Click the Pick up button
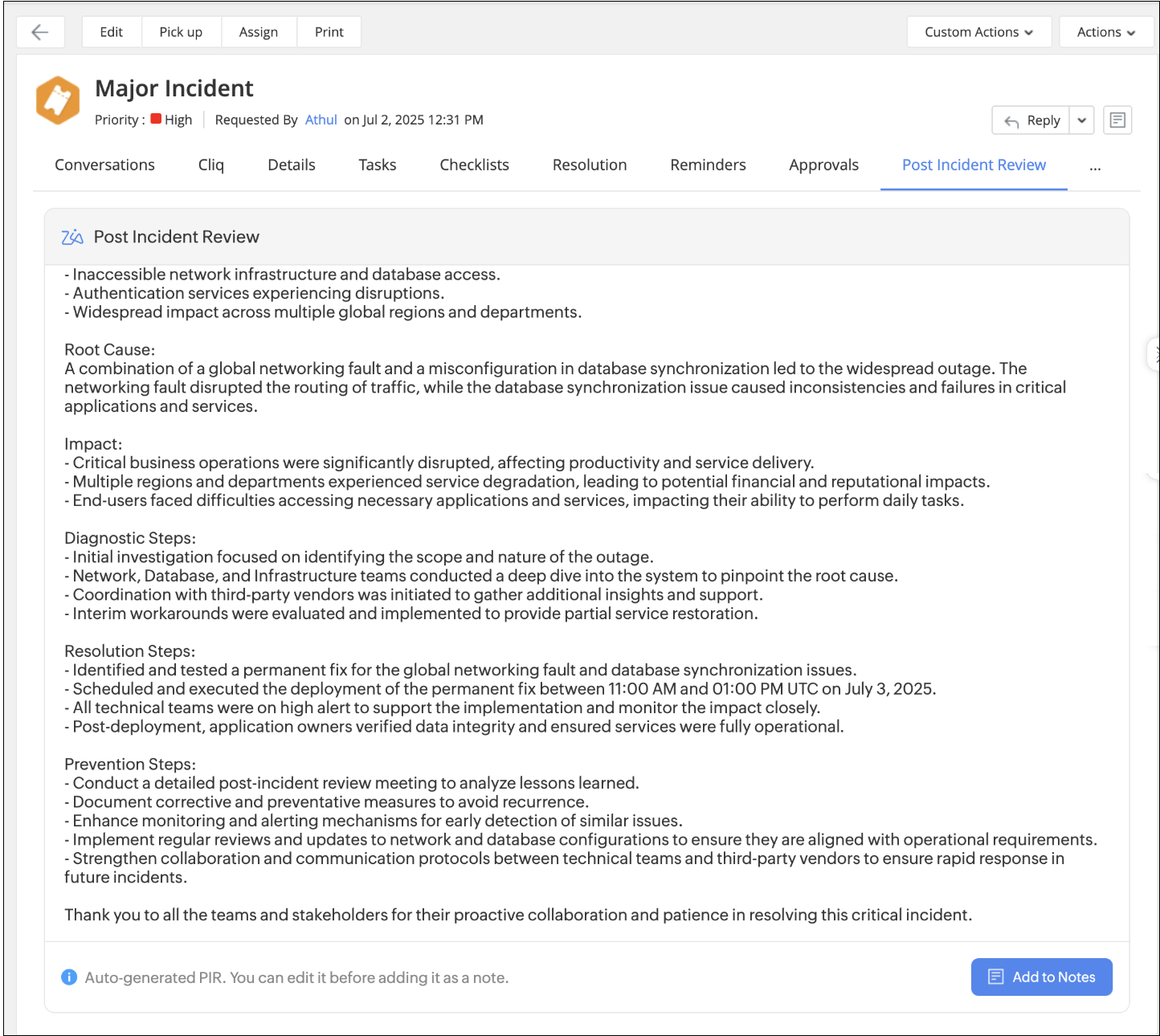The width and height of the screenshot is (1160, 1036). [181, 32]
